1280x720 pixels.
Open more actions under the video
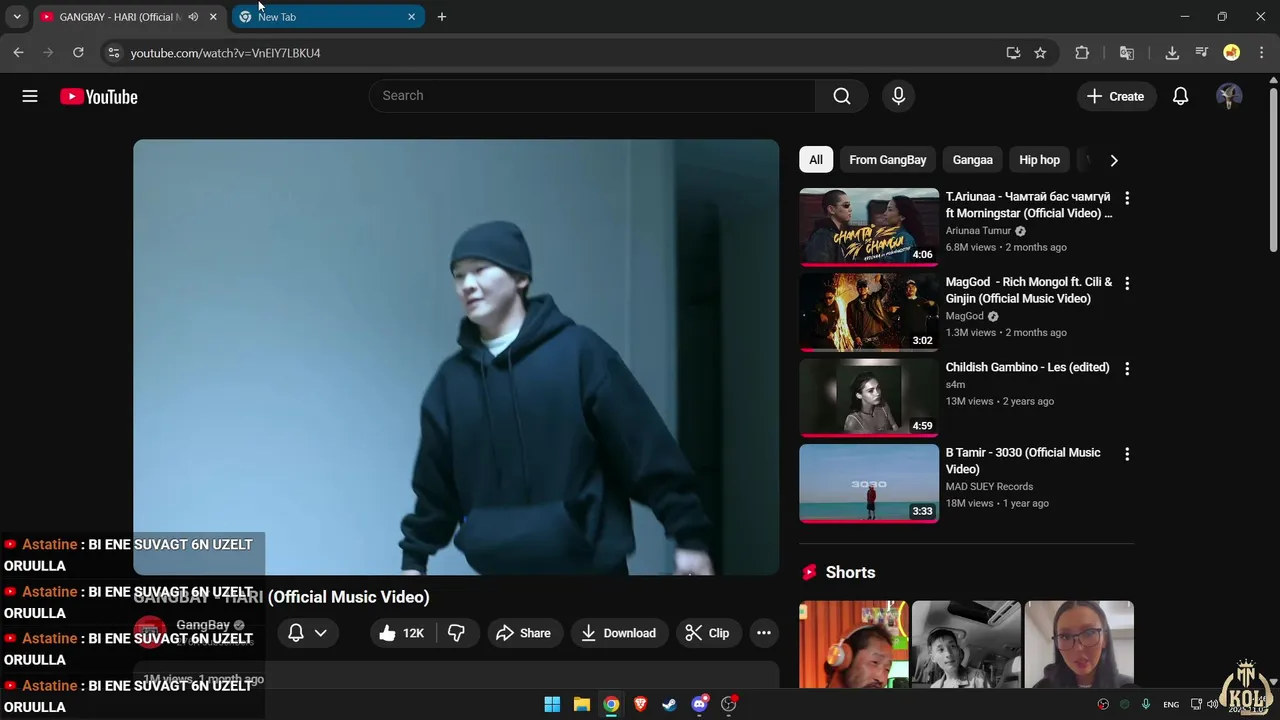[x=764, y=633]
